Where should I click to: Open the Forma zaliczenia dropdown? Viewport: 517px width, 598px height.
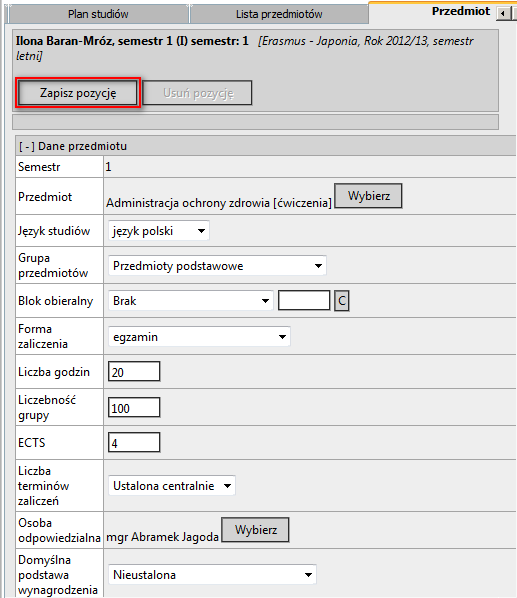click(x=199, y=337)
